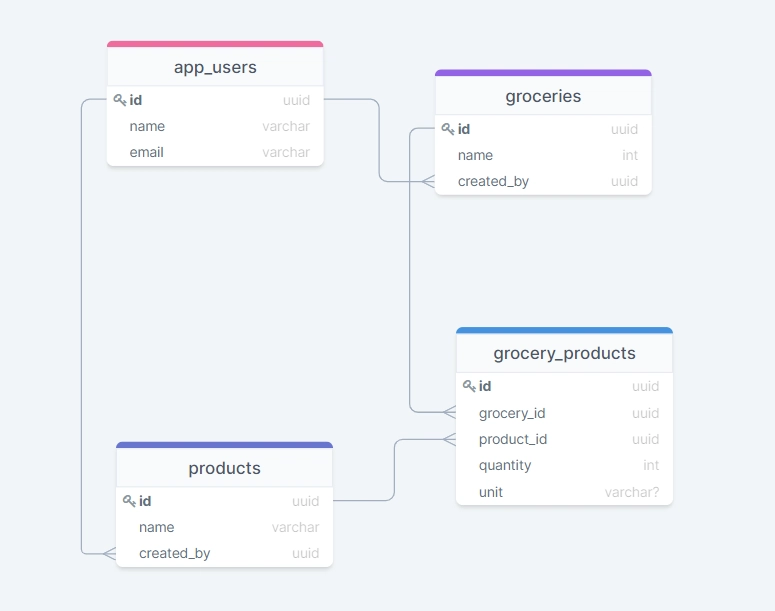This screenshot has width=775, height=611.
Task: Select the grocery_products table header
Action: point(564,353)
